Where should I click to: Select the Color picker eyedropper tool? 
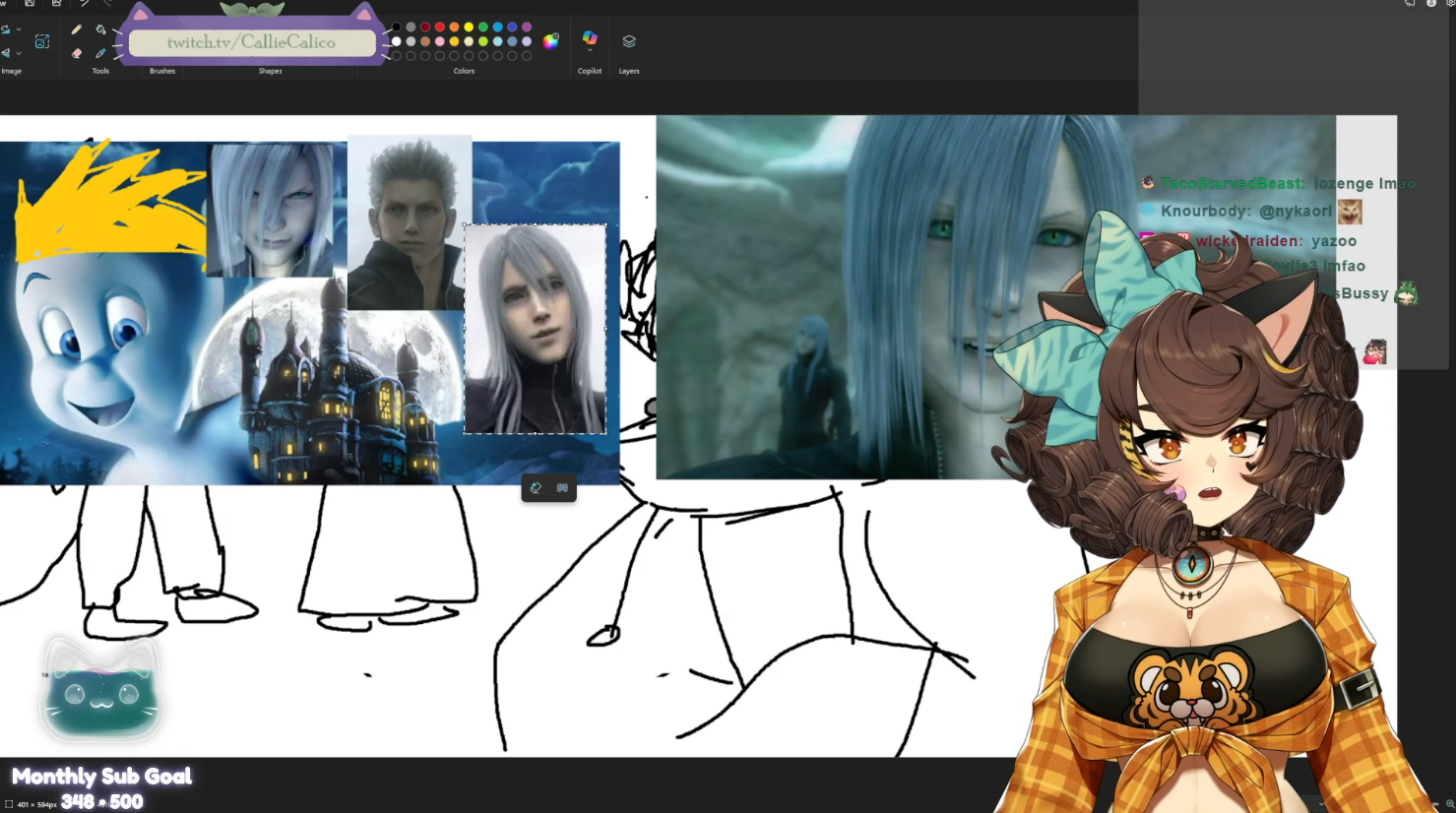pos(100,53)
